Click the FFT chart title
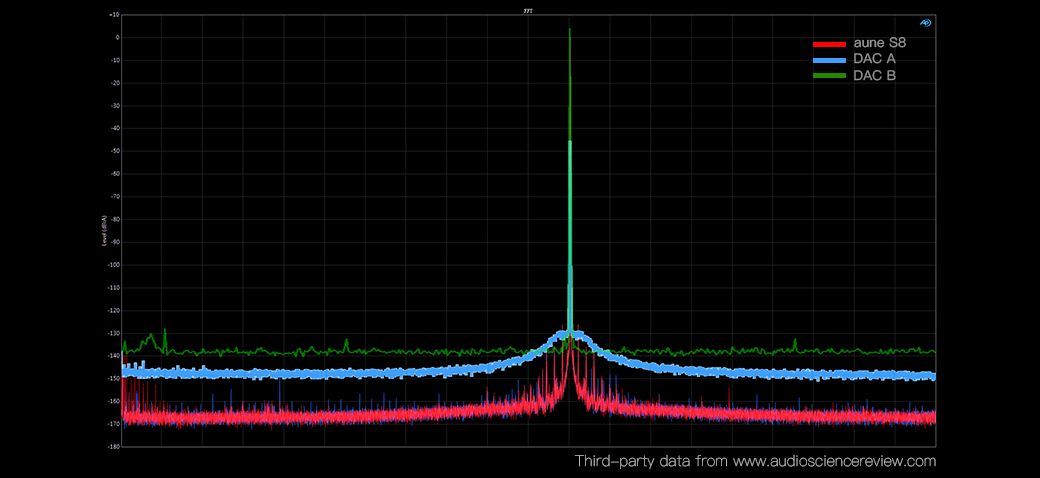Viewport: 1040px width, 478px height. (x=528, y=10)
